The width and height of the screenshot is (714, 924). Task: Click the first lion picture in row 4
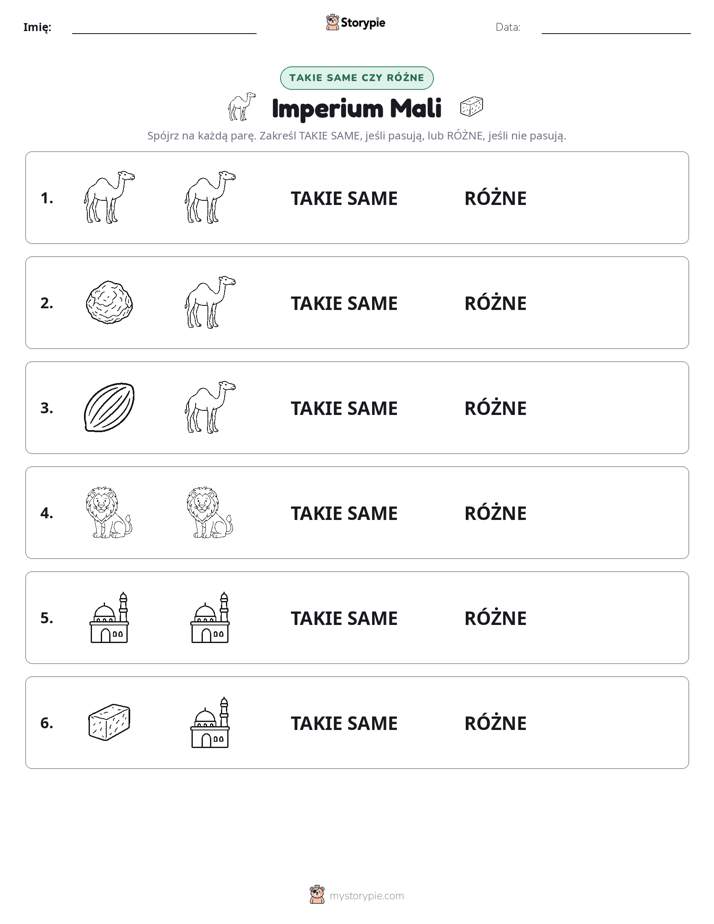coord(109,512)
